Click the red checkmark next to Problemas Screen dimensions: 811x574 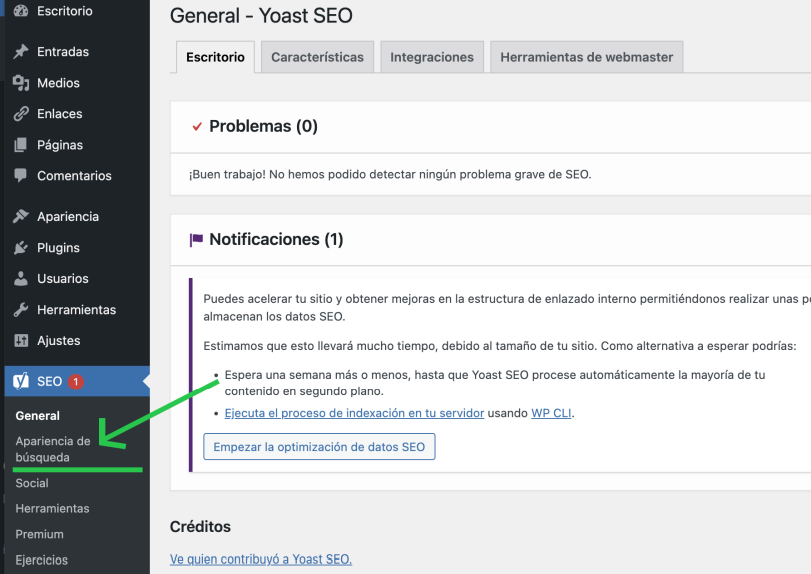tap(197, 126)
